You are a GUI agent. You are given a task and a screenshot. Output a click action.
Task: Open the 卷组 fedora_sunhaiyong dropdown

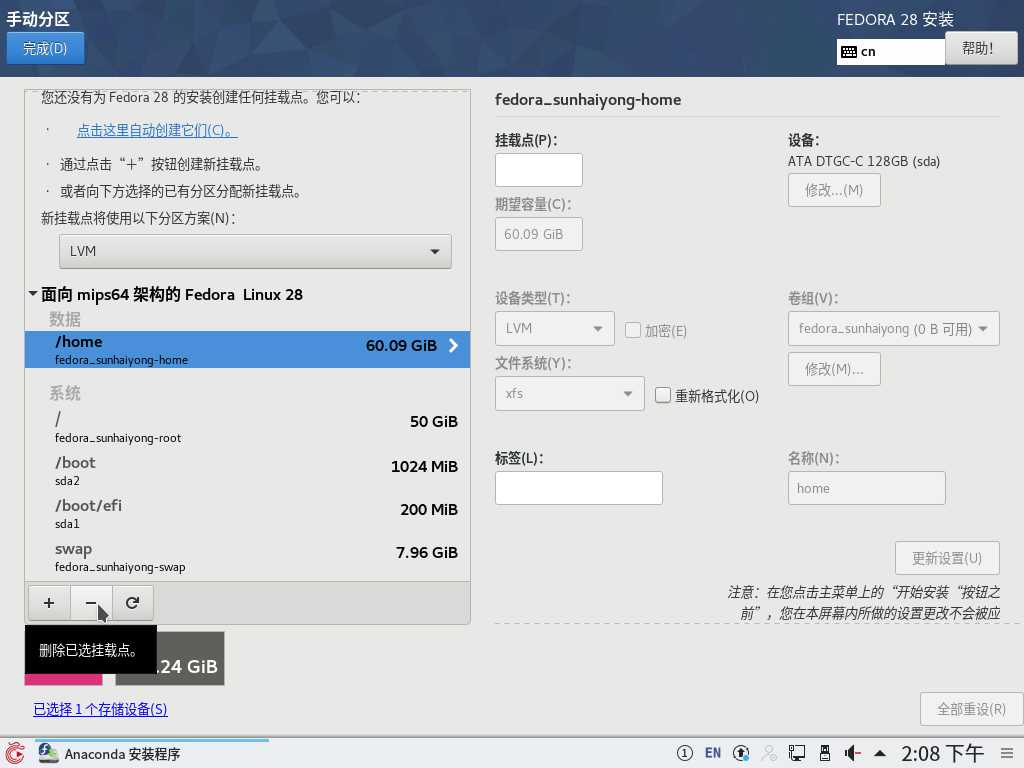[x=893, y=328]
